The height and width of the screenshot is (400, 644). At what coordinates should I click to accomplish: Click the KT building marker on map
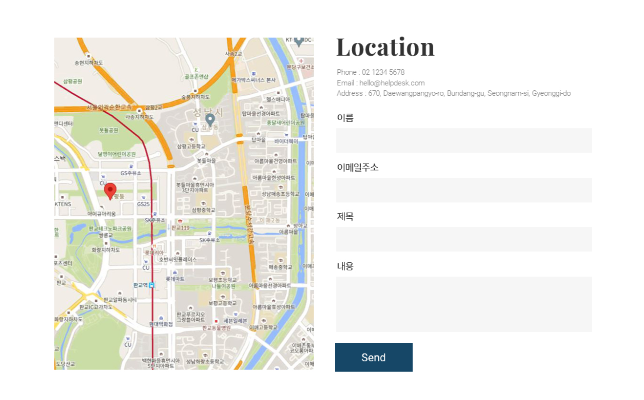click(296, 41)
